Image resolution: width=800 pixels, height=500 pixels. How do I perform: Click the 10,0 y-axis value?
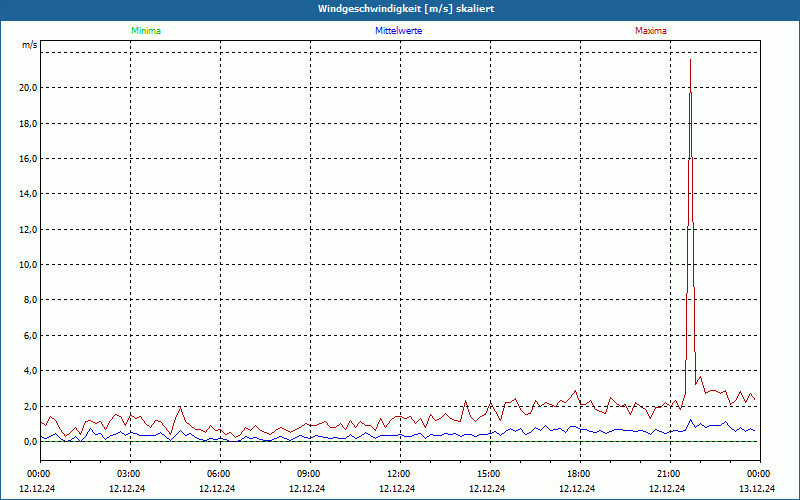pyautogui.click(x=28, y=265)
